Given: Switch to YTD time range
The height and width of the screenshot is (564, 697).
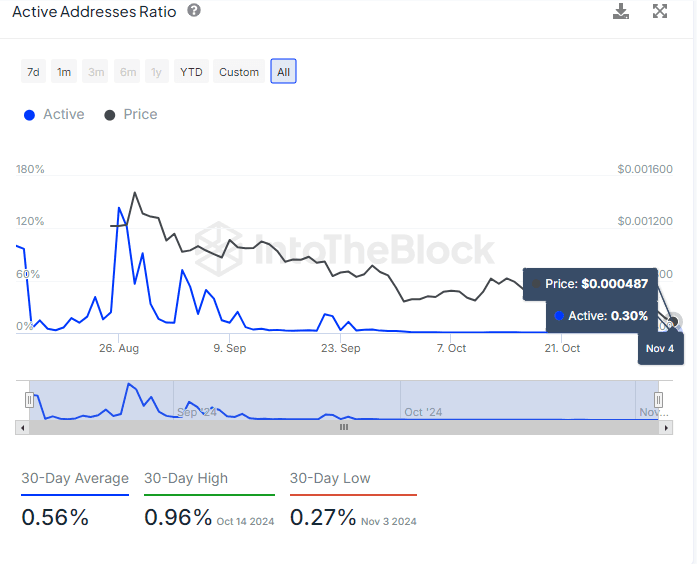Looking at the screenshot, I should 190,72.
